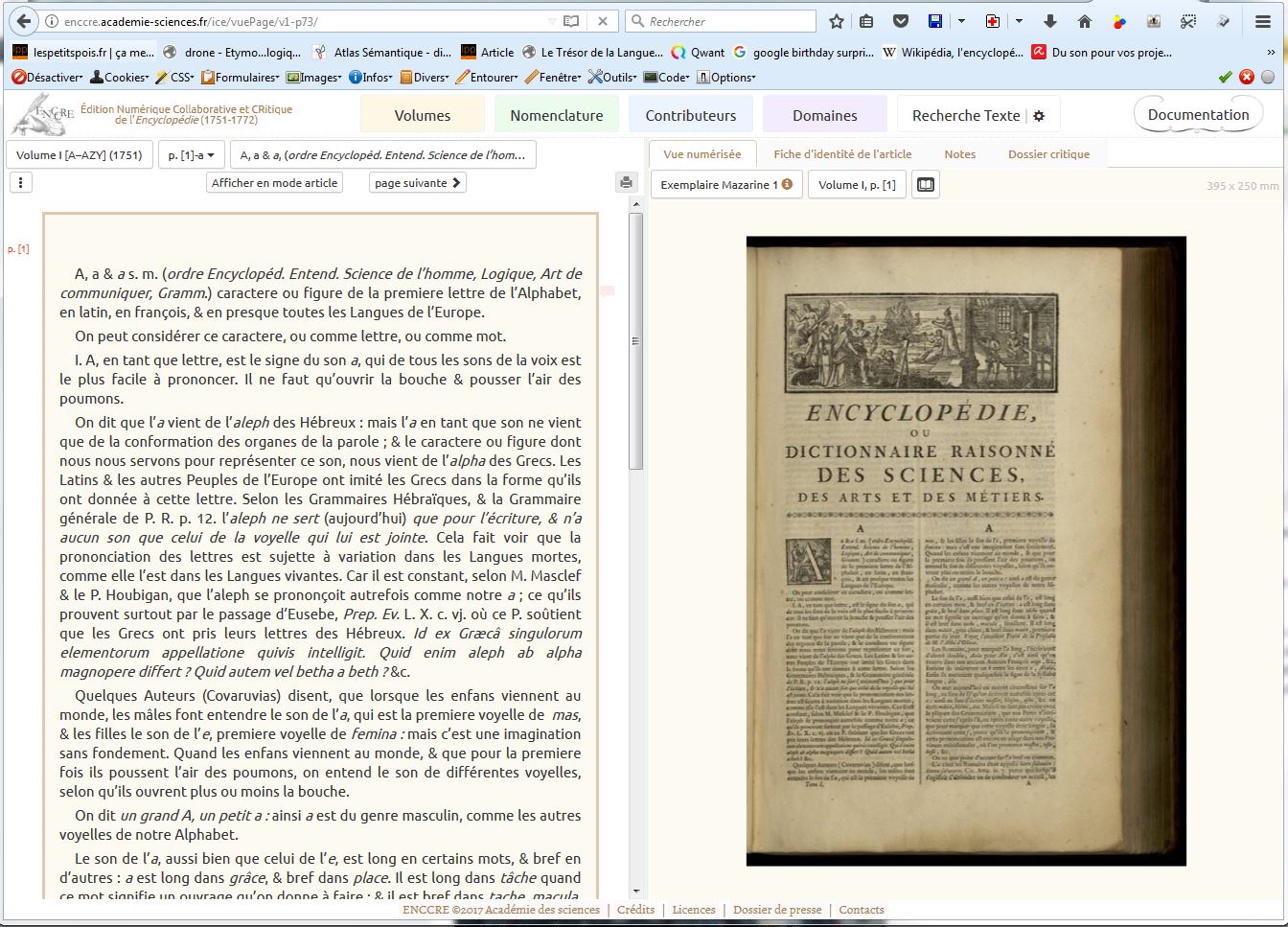Open the three-dot options menu

pos(21,182)
